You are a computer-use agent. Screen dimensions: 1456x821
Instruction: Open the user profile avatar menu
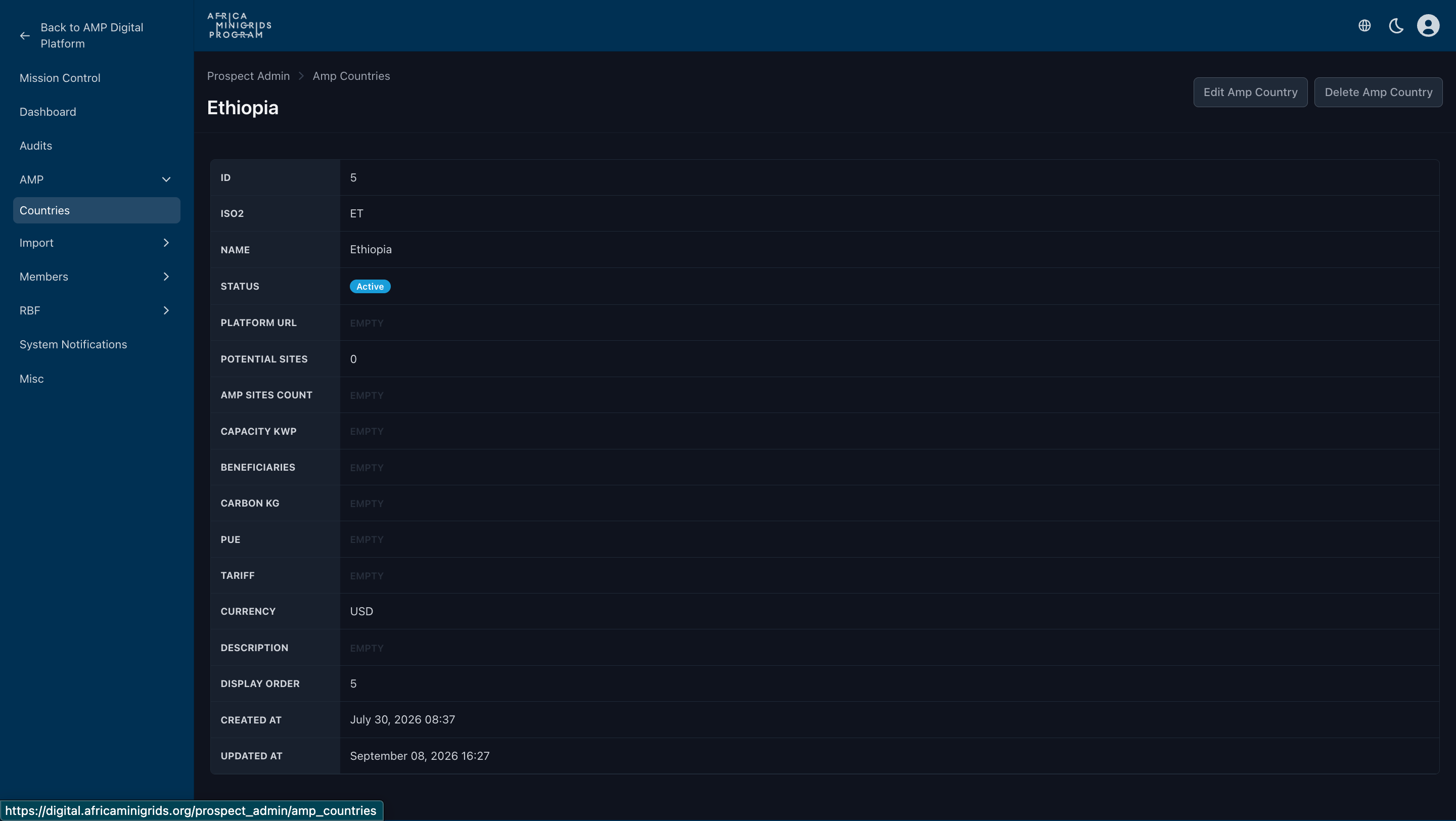pyautogui.click(x=1428, y=25)
